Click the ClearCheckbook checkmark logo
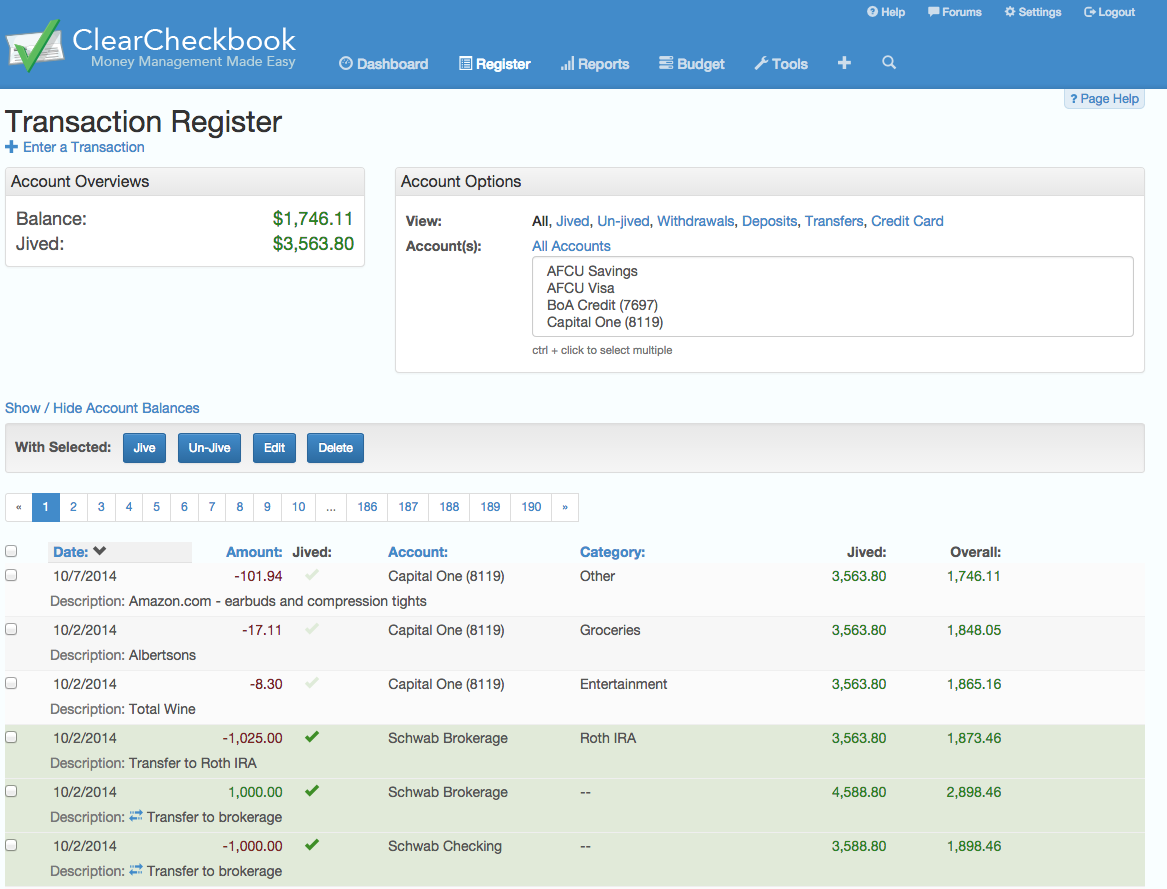The width and height of the screenshot is (1167, 889). click(x=33, y=46)
